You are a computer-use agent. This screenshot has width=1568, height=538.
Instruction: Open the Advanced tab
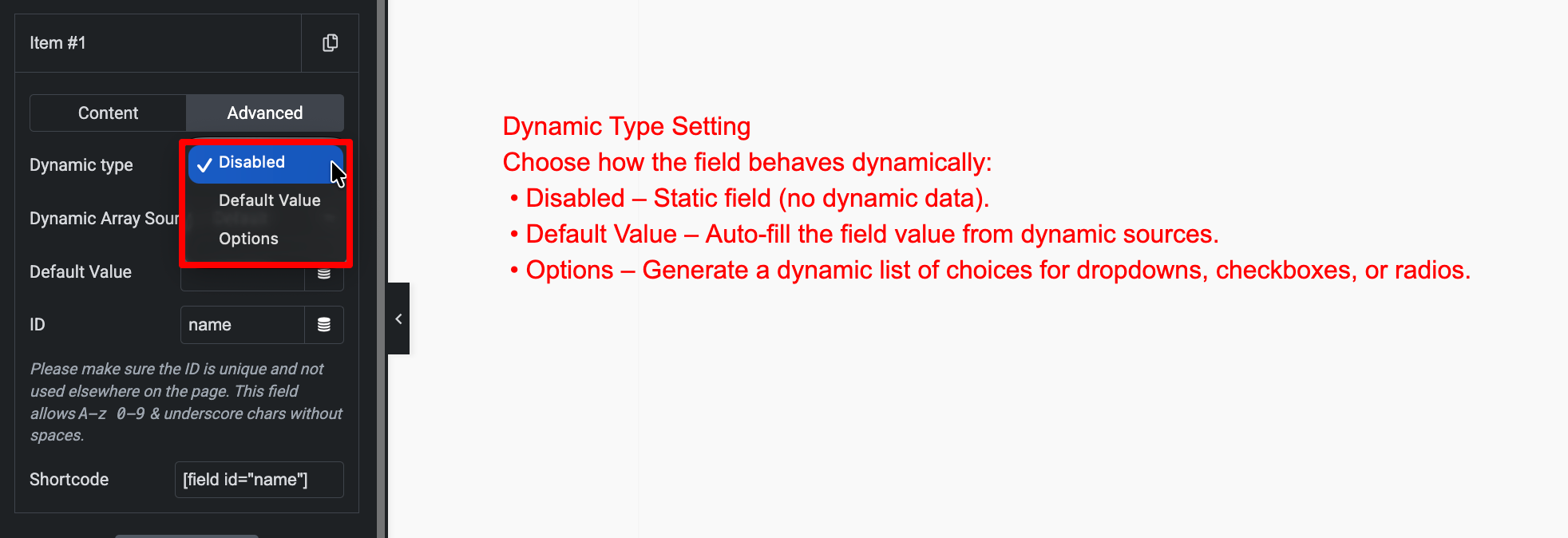(264, 113)
